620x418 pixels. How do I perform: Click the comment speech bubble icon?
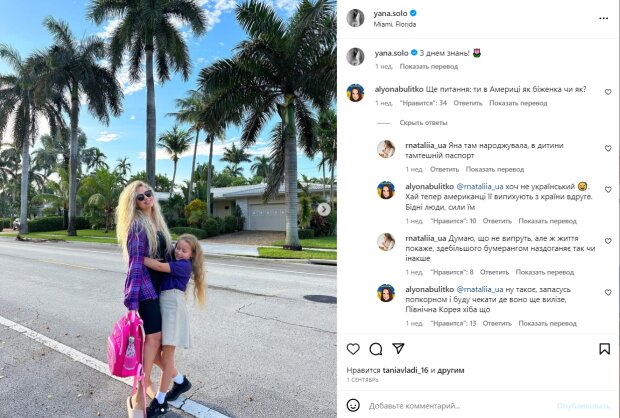376,349
